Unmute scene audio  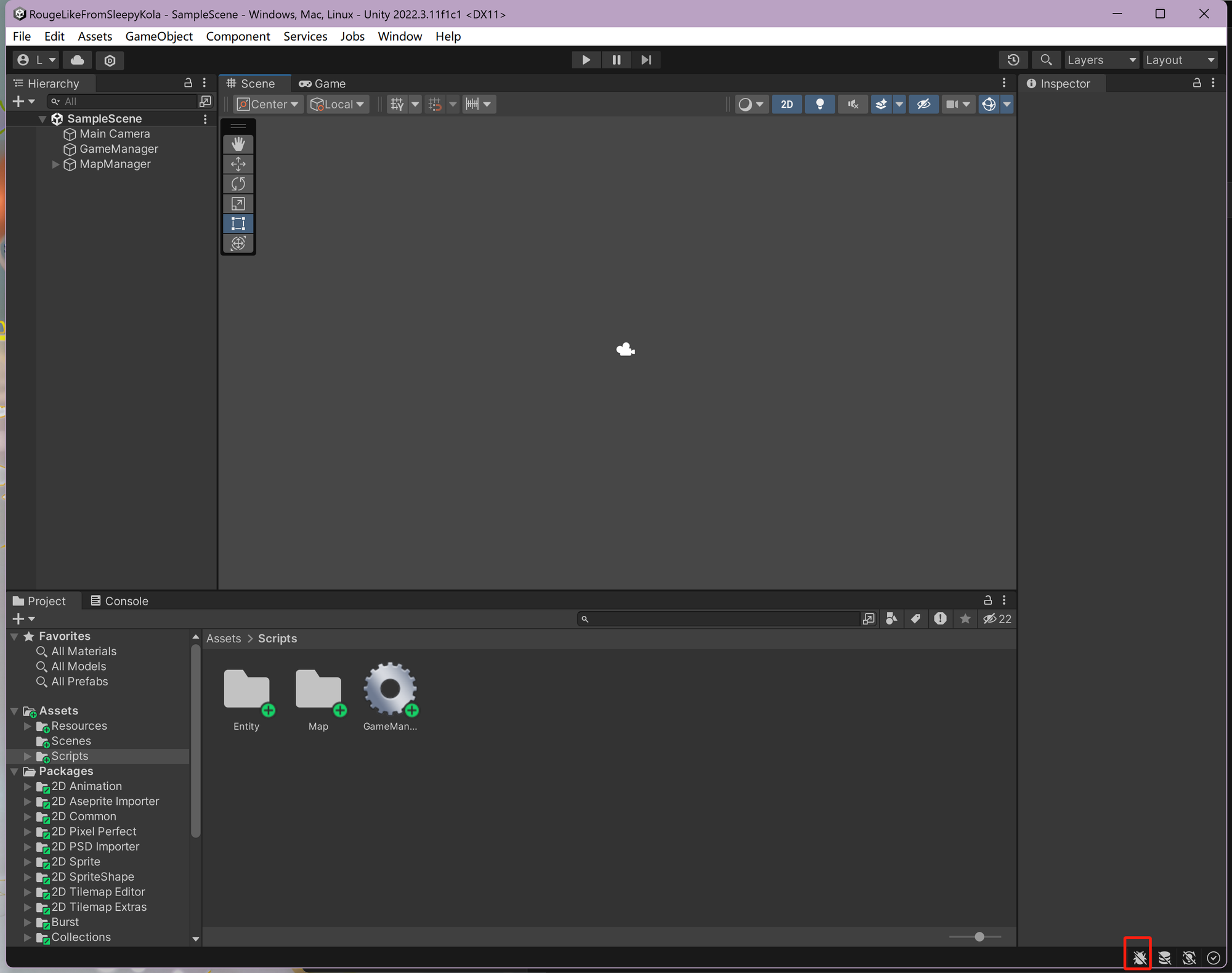coord(853,103)
